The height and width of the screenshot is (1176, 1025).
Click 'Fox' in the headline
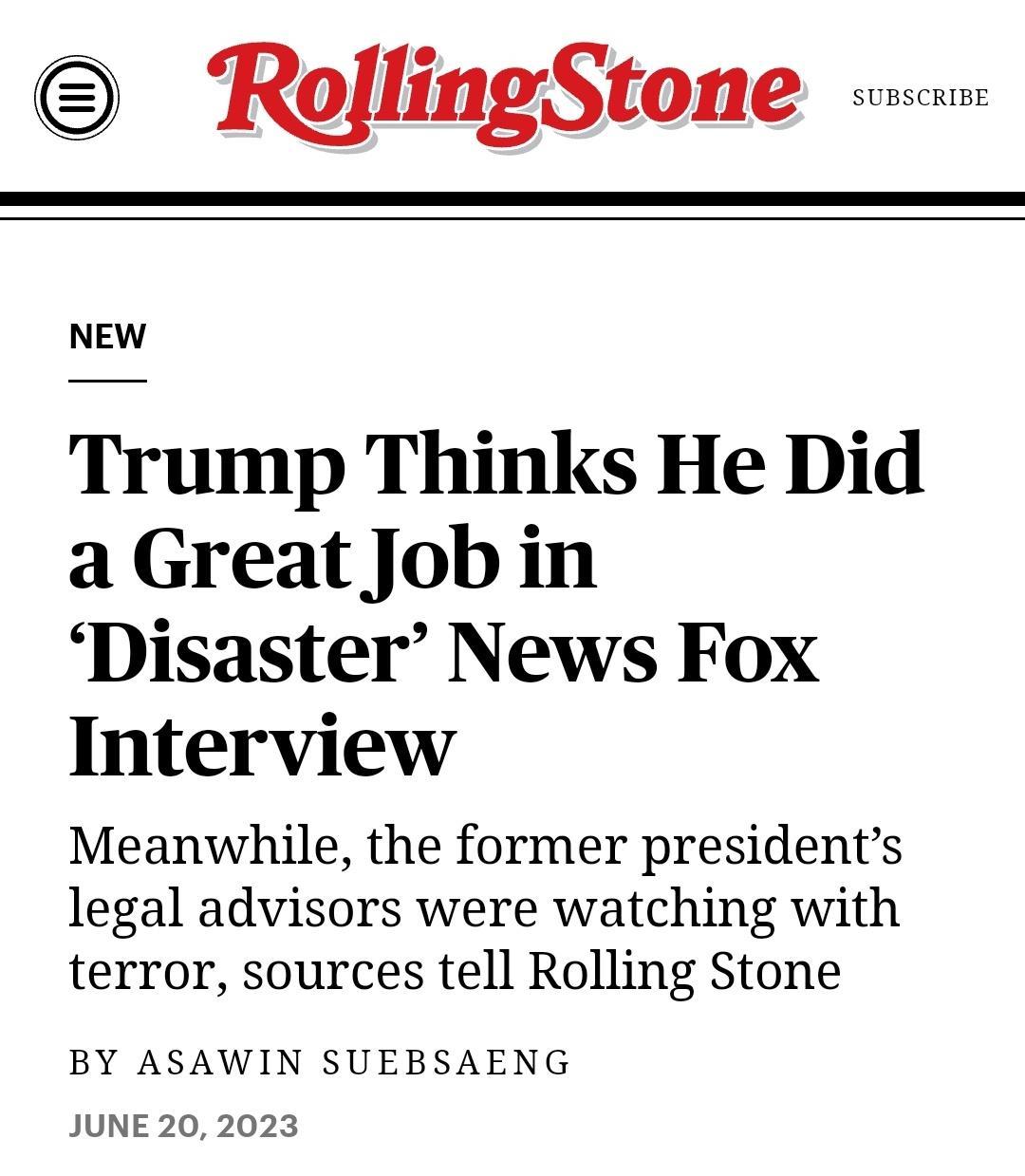(x=747, y=653)
